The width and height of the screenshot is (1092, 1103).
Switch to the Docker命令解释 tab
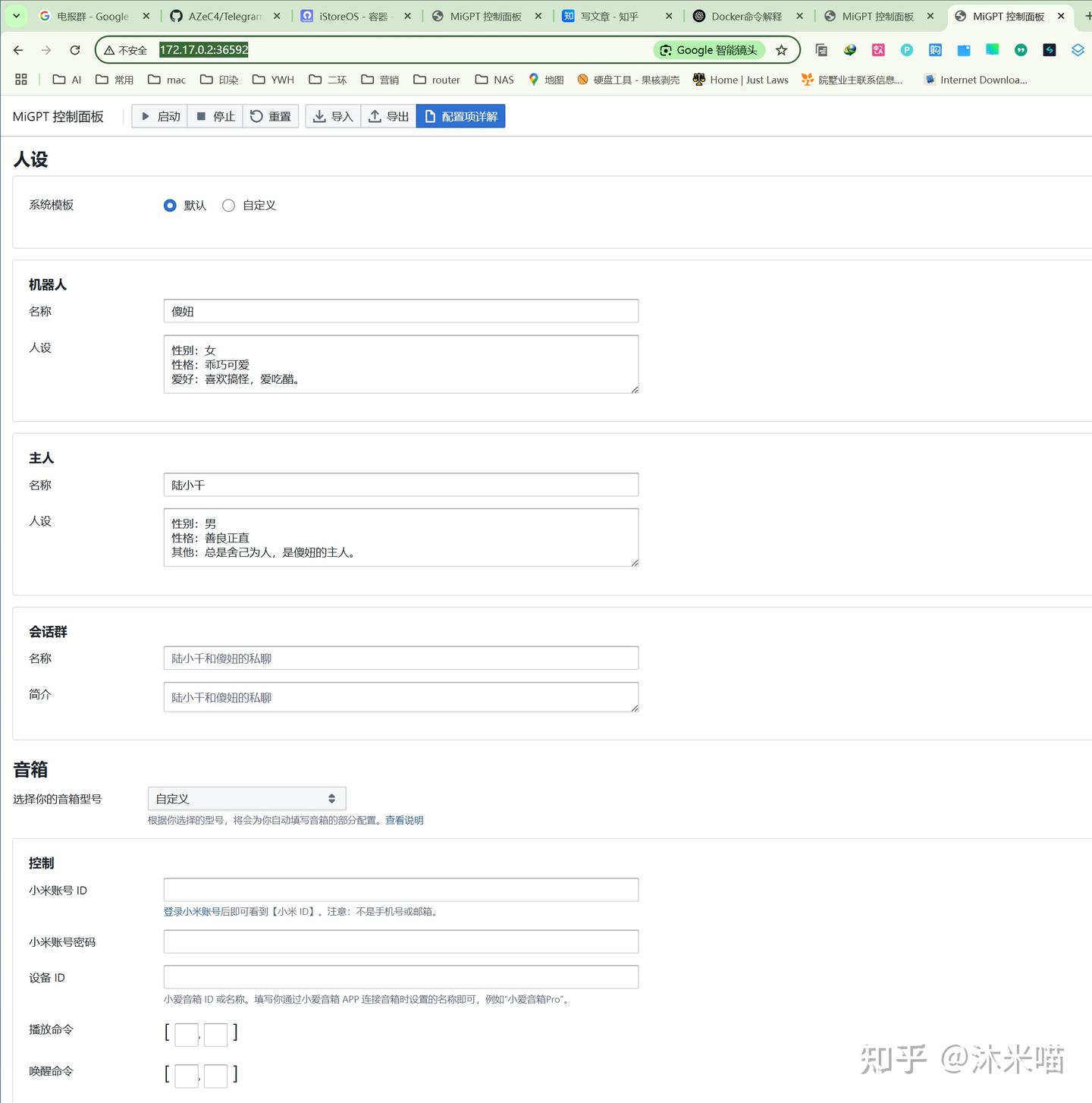point(746,16)
